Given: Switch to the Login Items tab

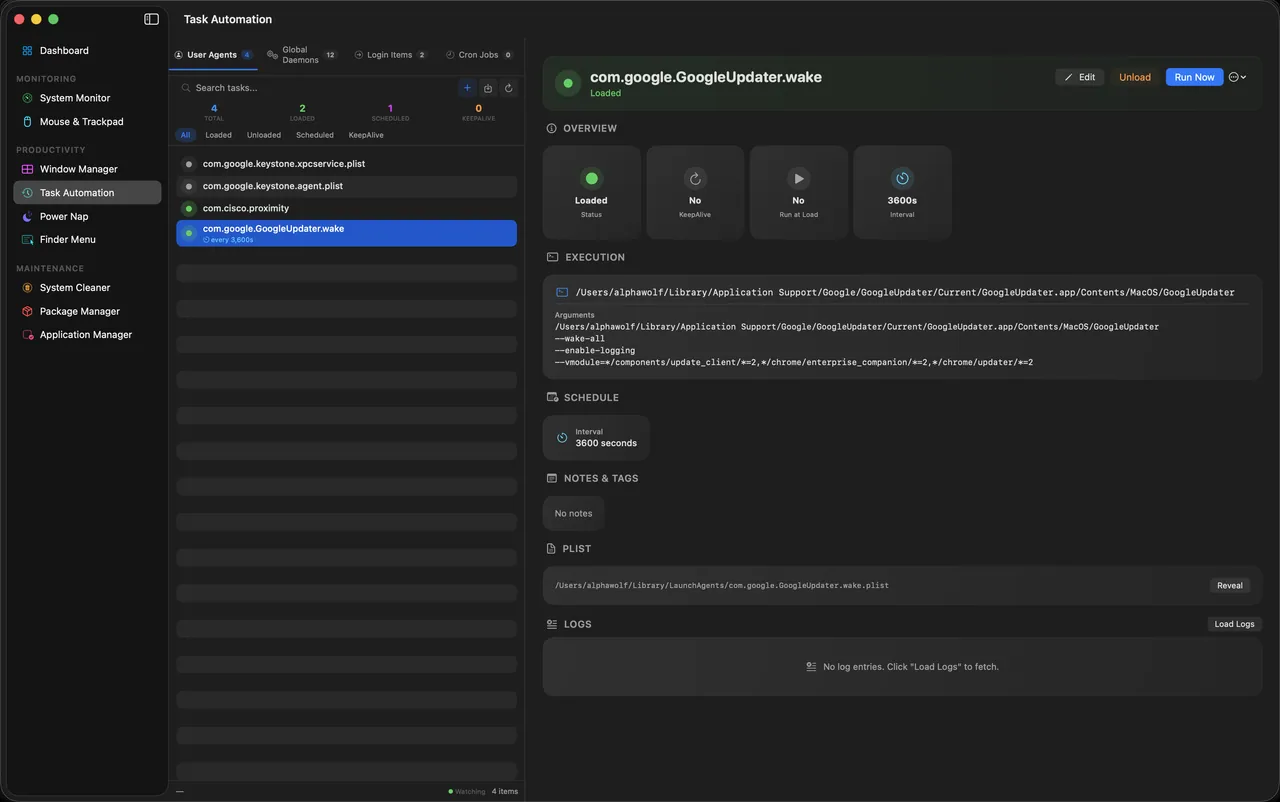Looking at the screenshot, I should tap(391, 55).
